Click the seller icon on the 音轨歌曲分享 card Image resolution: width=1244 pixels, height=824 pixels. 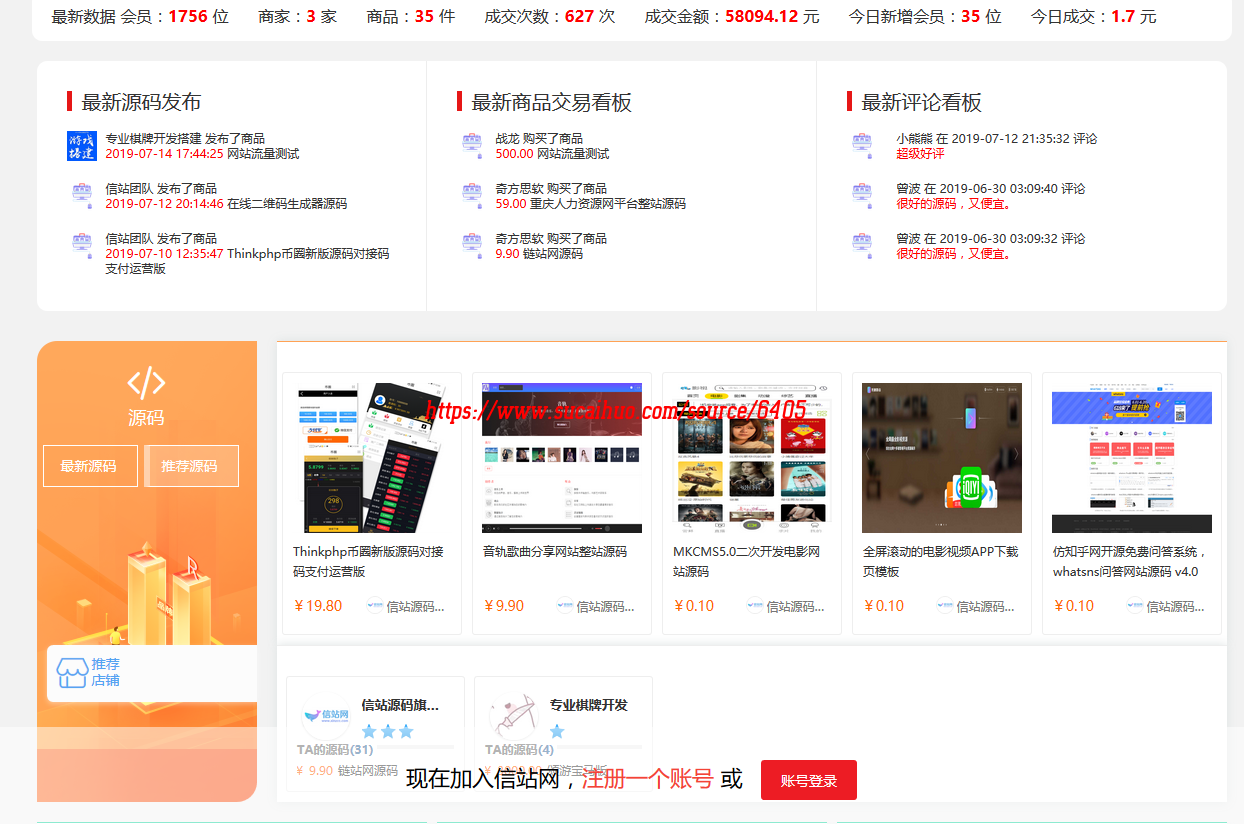[565, 605]
